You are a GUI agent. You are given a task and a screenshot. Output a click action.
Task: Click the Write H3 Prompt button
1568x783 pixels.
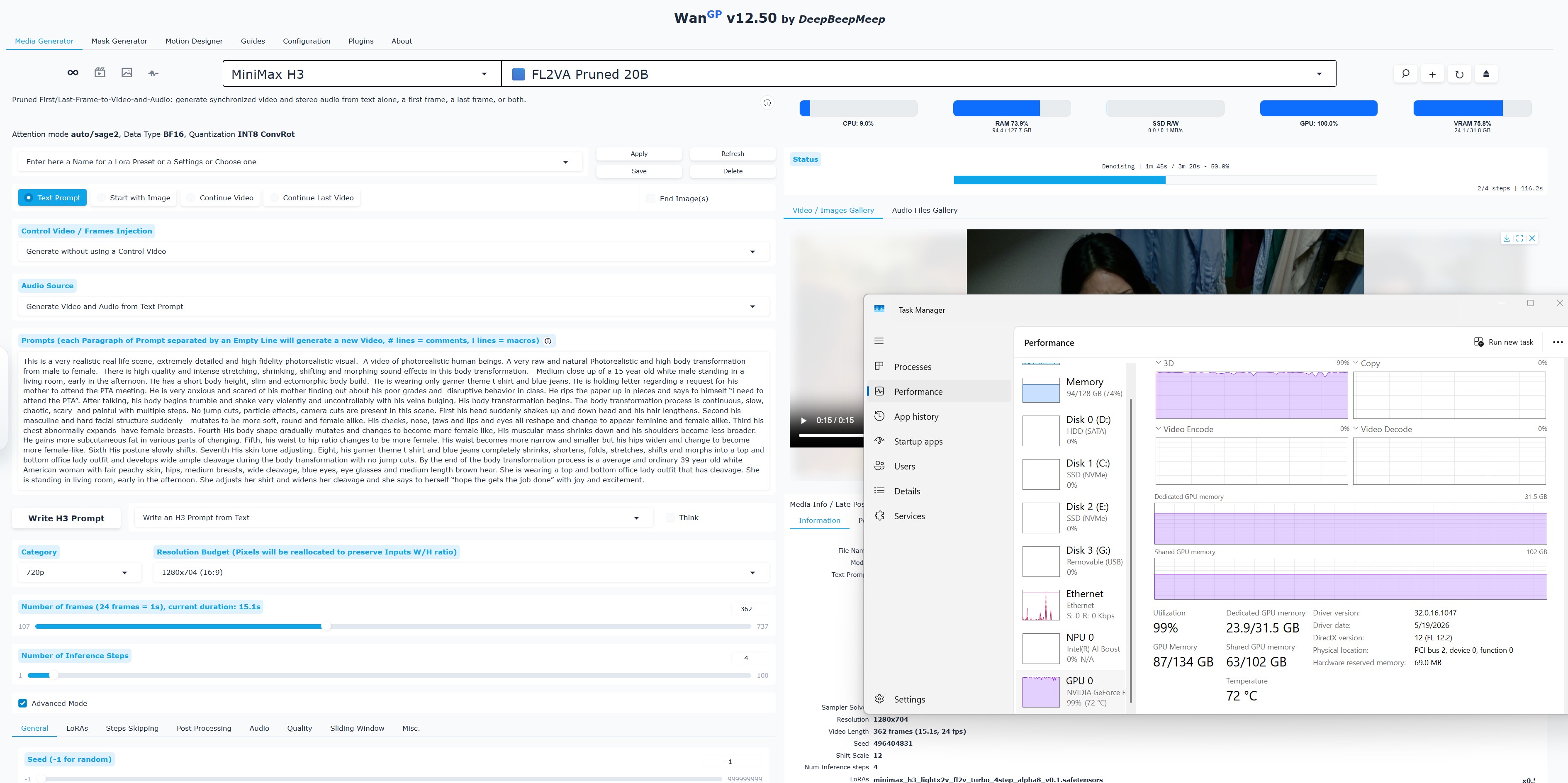(66, 518)
